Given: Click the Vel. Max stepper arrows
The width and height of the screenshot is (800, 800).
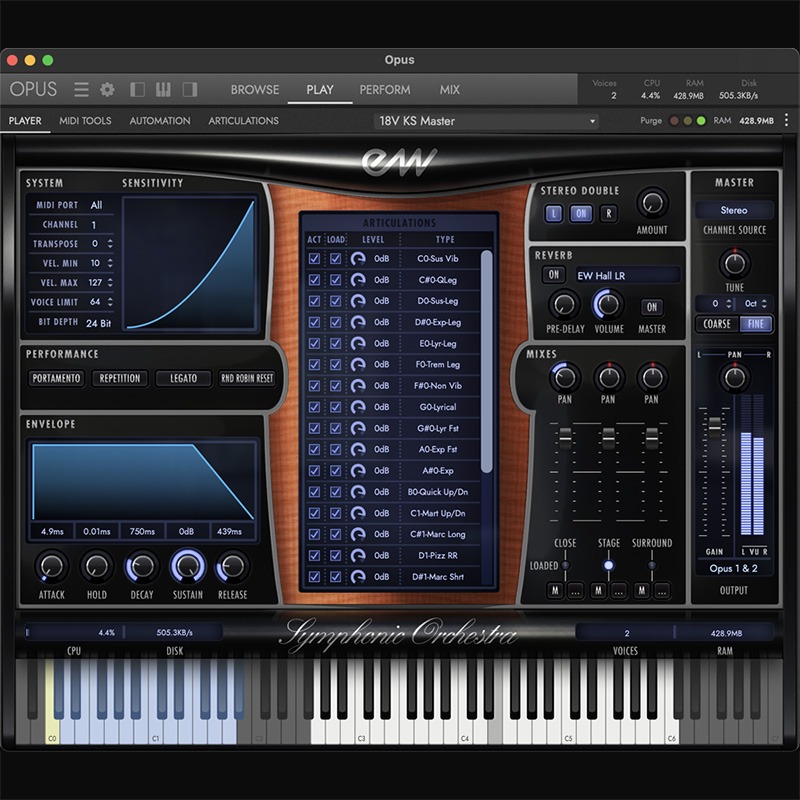Looking at the screenshot, I should (x=110, y=283).
